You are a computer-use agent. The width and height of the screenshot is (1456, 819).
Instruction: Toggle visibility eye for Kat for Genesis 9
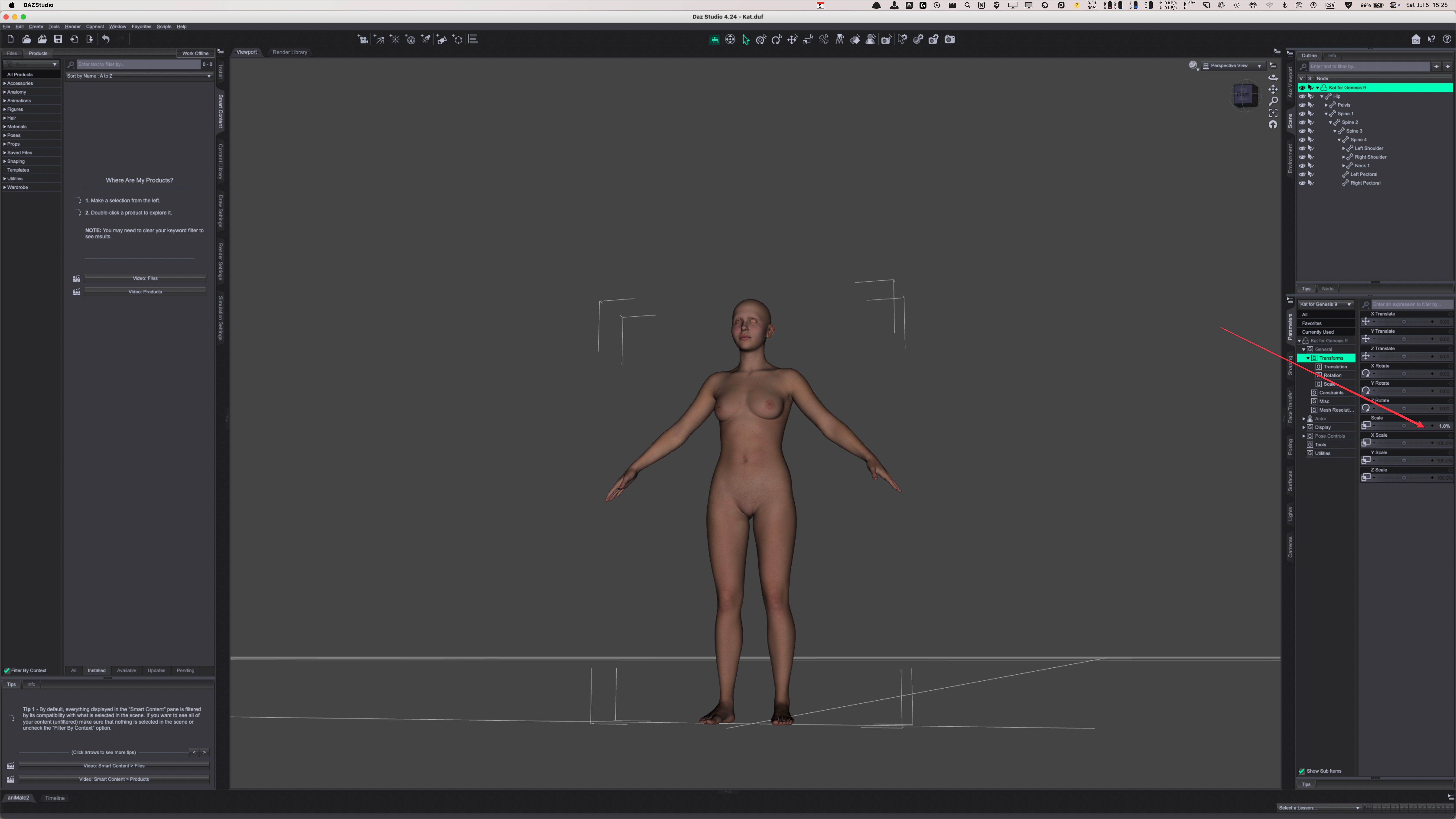pos(1302,88)
